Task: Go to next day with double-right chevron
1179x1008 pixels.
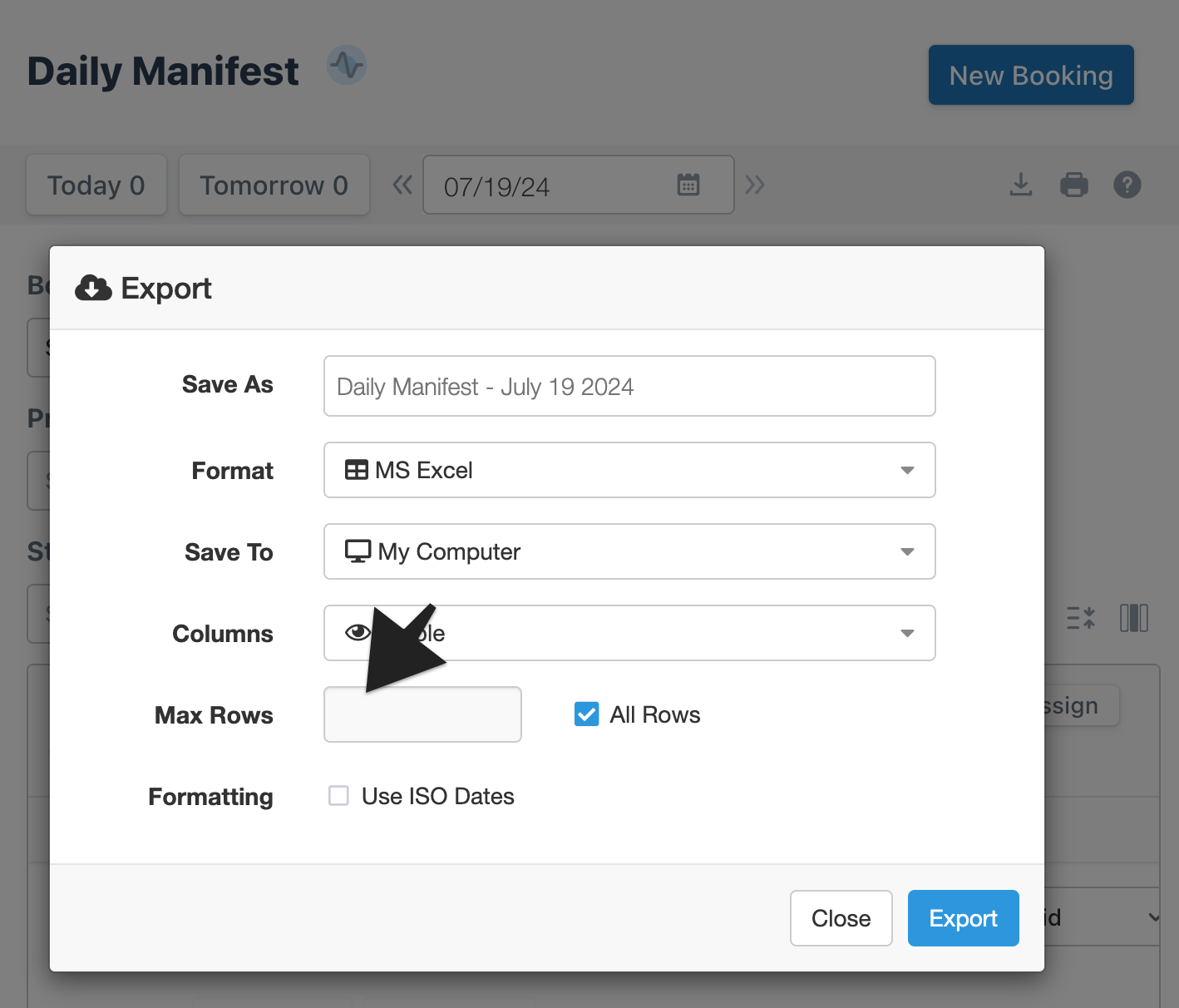Action: point(755,185)
